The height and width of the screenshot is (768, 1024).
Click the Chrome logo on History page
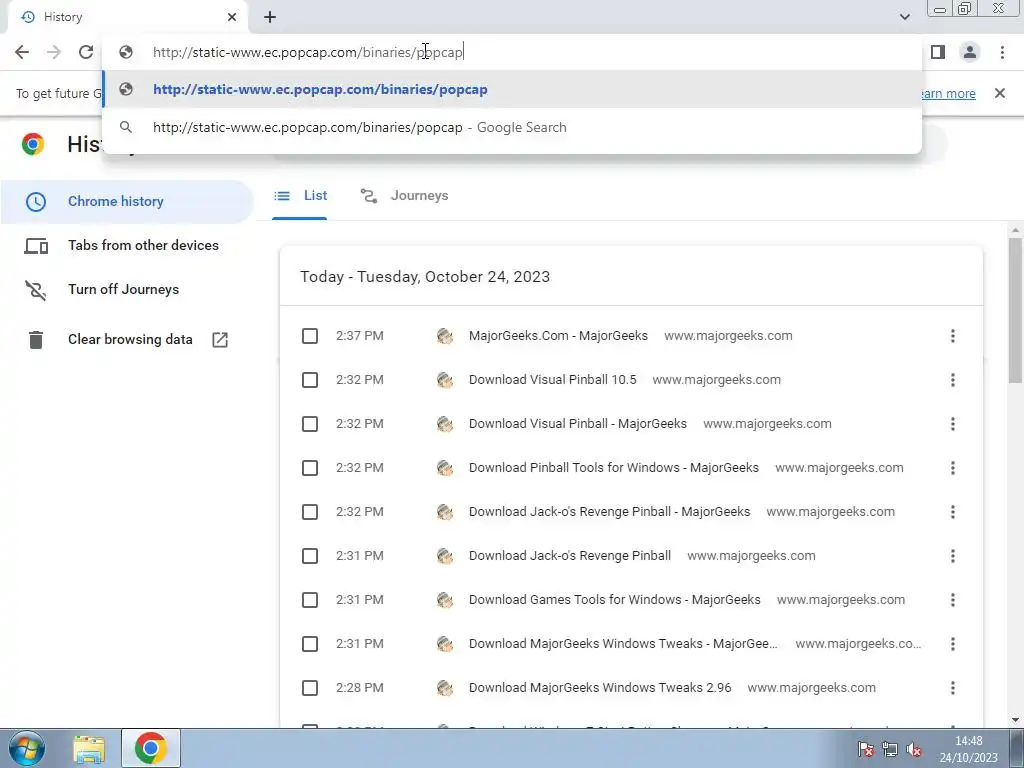[33, 144]
